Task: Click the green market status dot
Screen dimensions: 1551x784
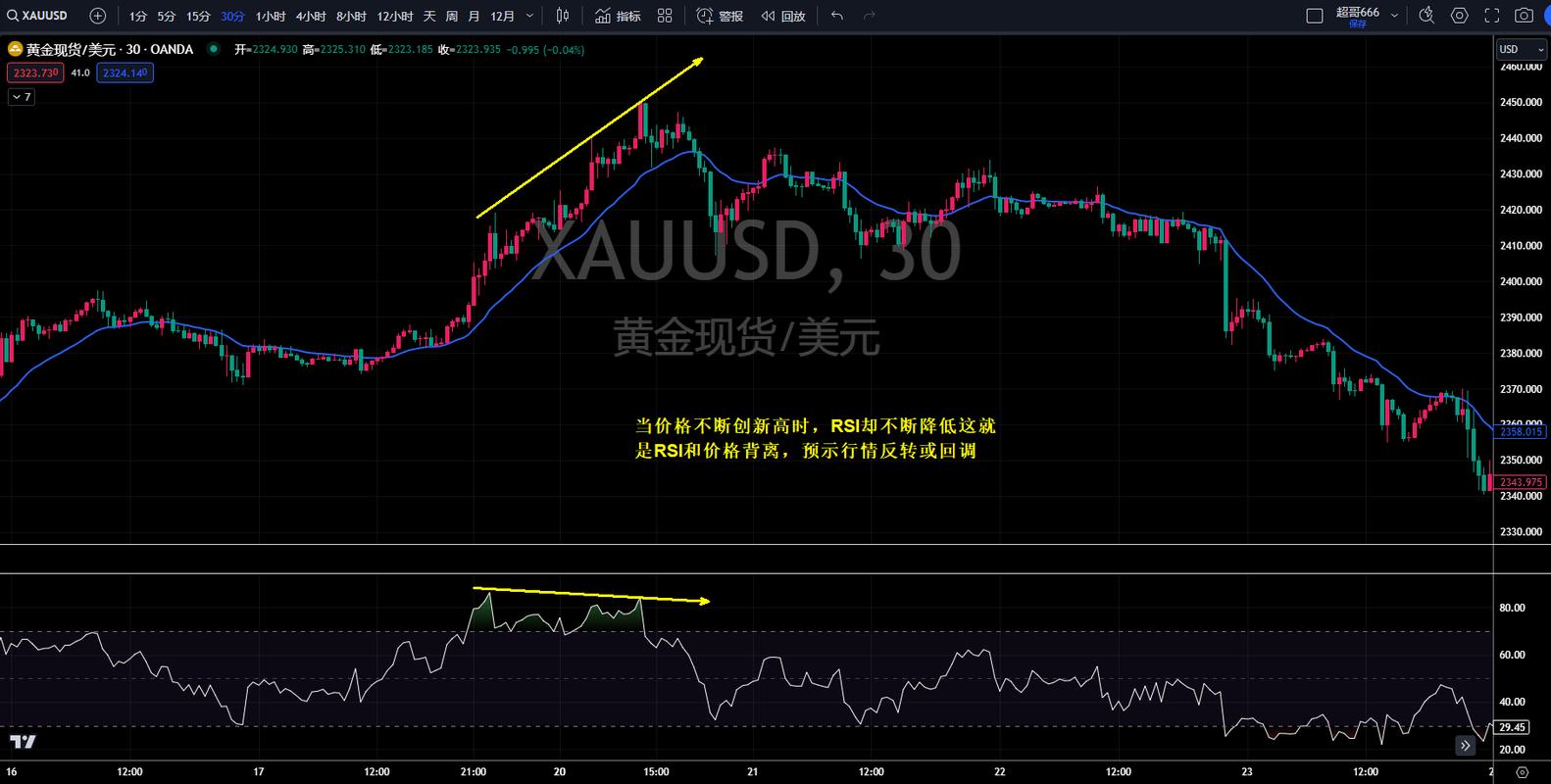Action: pyautogui.click(x=214, y=49)
